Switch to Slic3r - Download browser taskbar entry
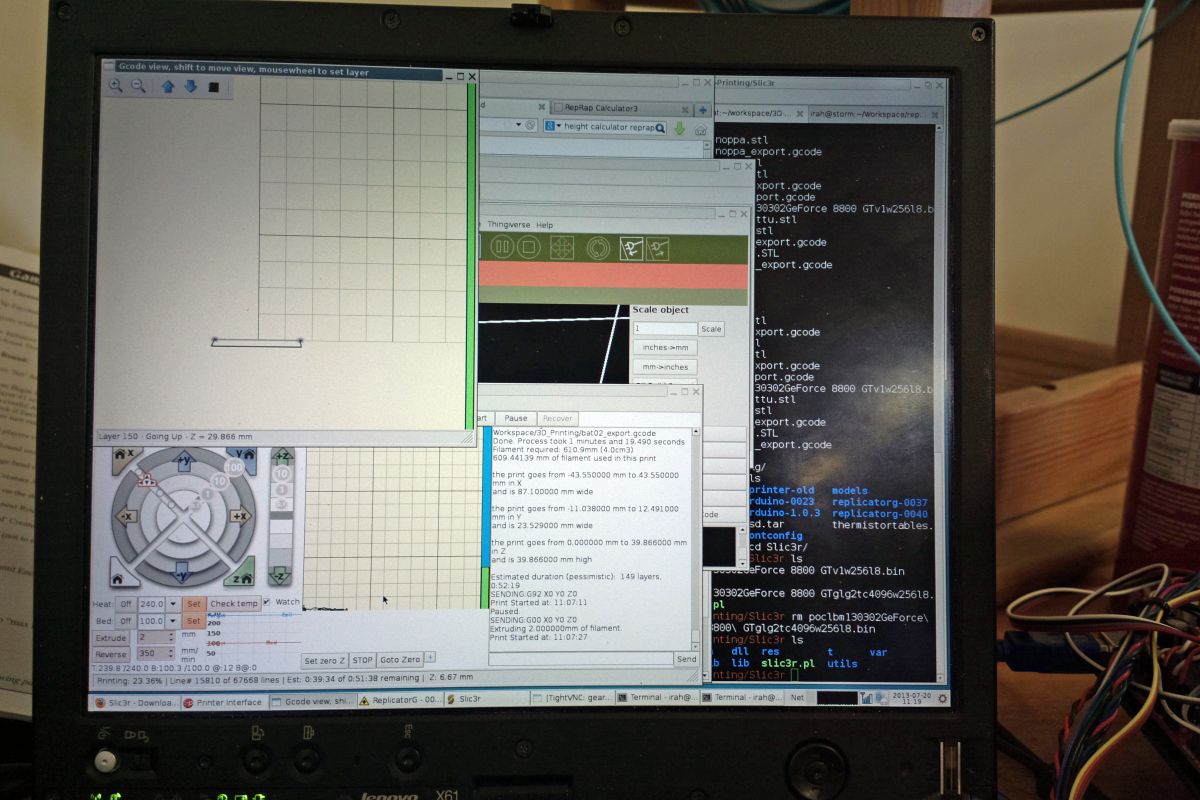This screenshot has width=1200, height=800. click(x=135, y=702)
